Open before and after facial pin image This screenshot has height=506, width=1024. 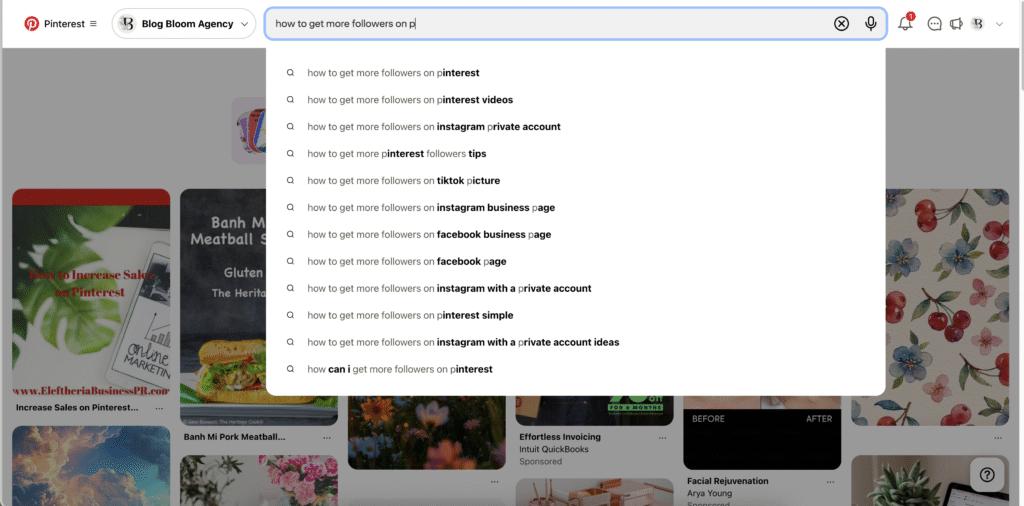click(x=762, y=432)
